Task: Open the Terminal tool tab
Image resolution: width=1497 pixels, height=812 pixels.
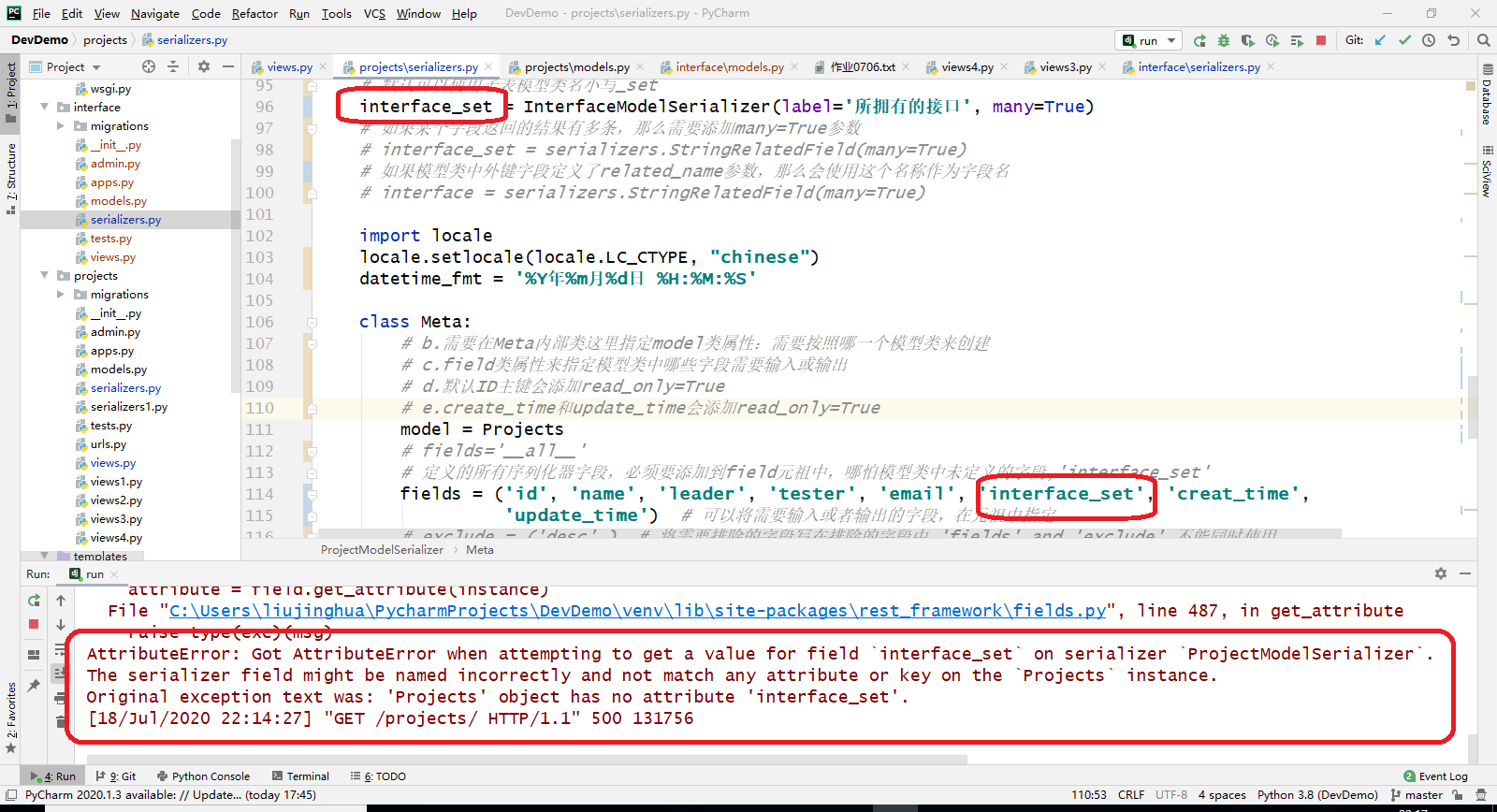Action: (300, 776)
